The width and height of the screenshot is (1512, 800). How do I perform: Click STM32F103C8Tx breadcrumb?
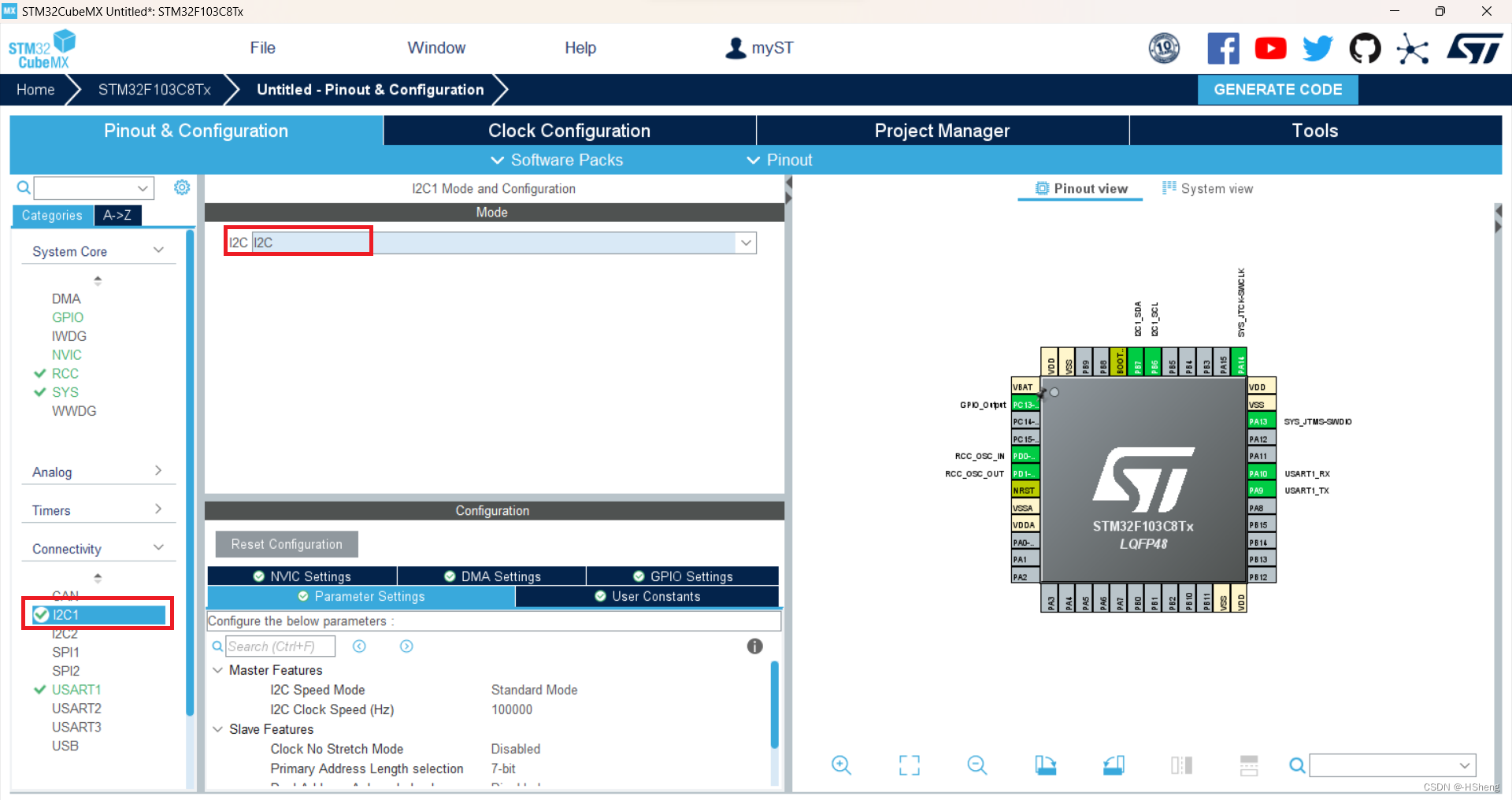point(154,90)
